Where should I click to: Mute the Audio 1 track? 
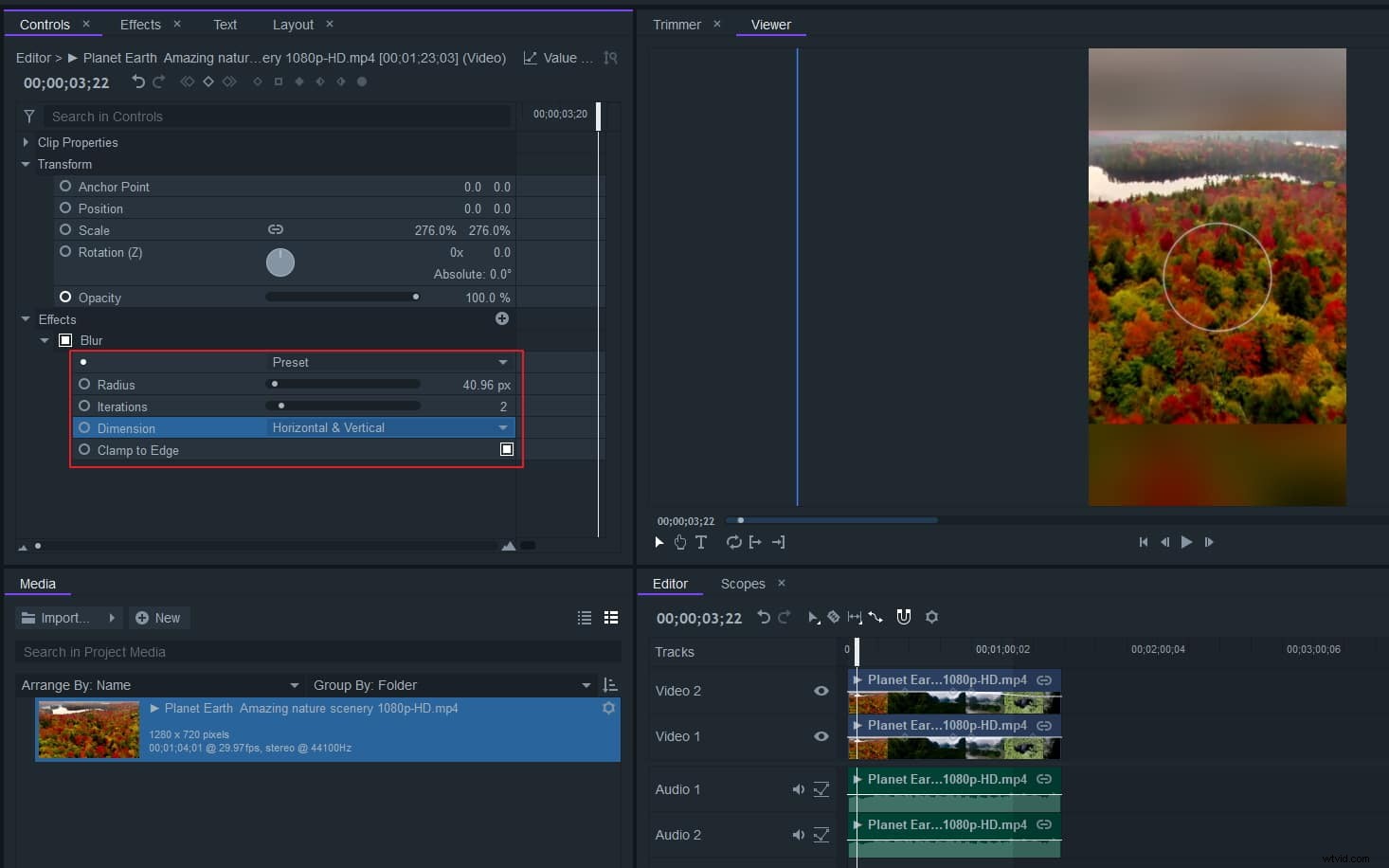pos(798,789)
